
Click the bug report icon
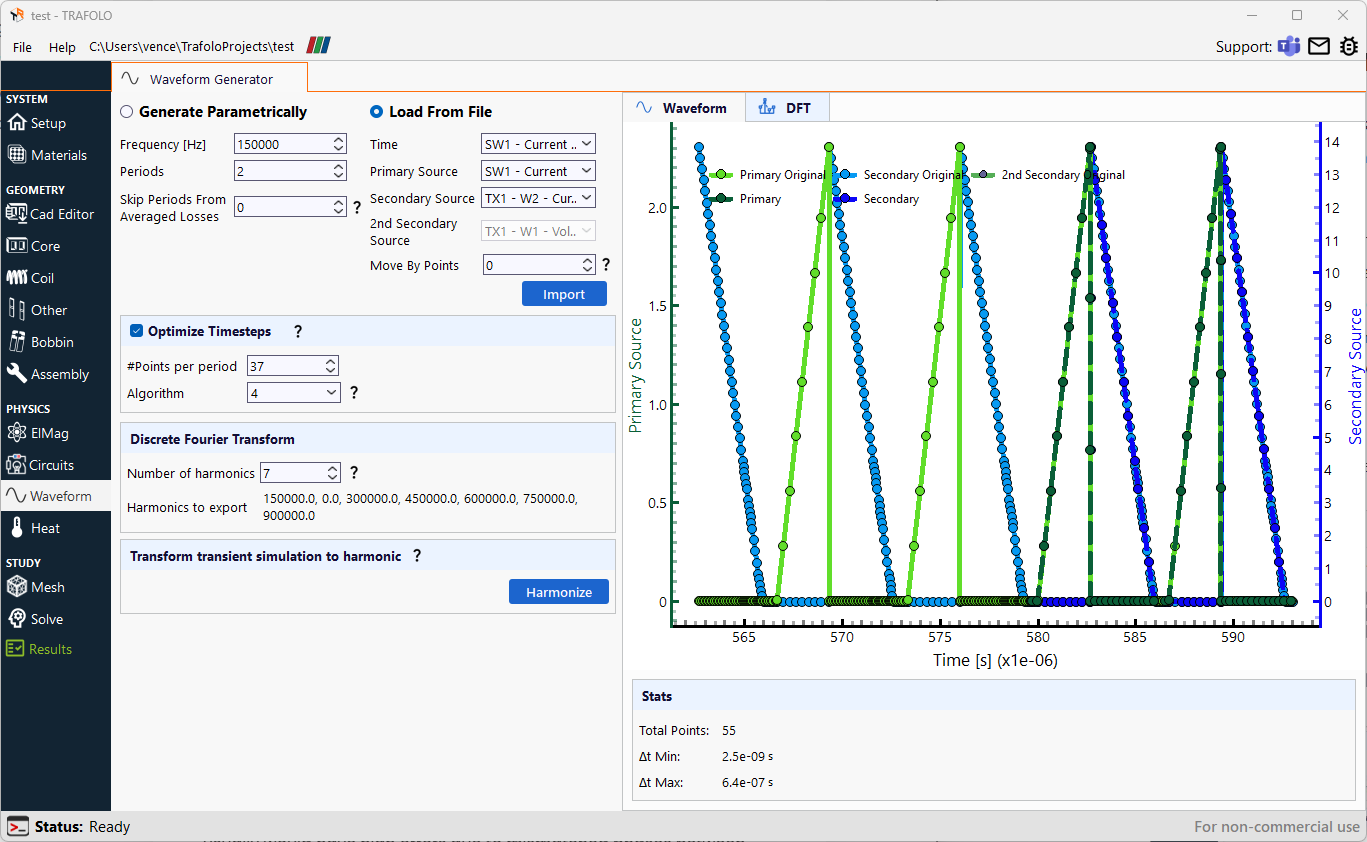click(1349, 46)
